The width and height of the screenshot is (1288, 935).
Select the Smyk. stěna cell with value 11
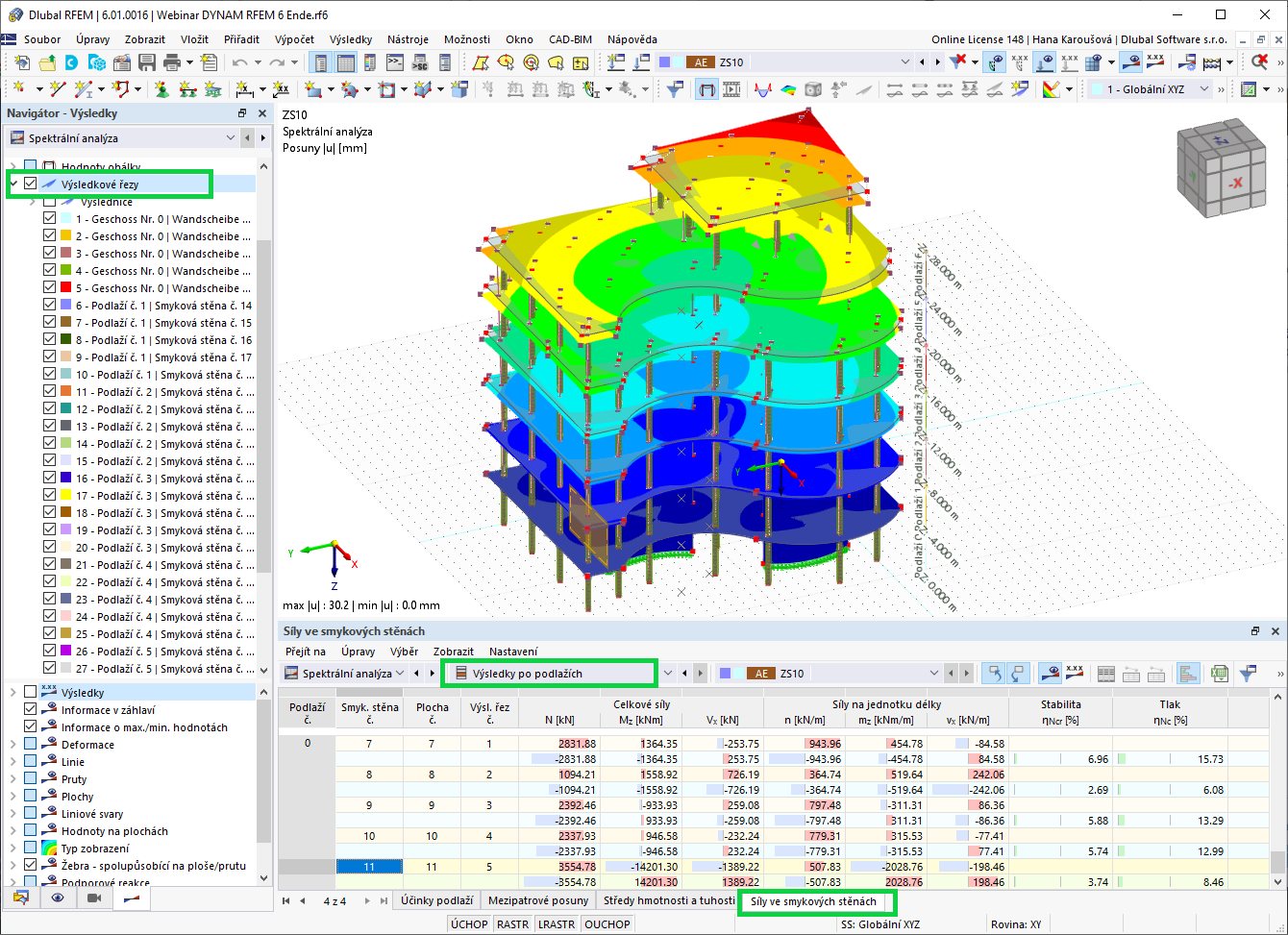pos(369,866)
